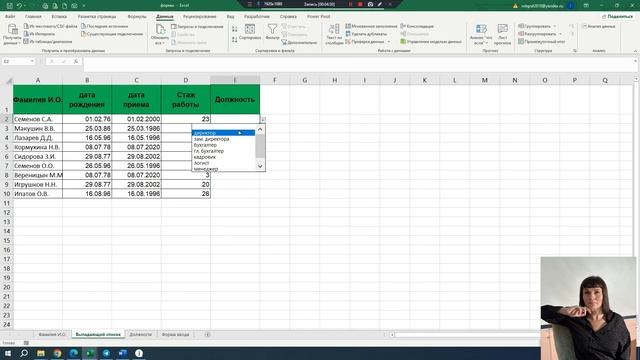
Task: Open Существующие подключения (Existing Connections)
Action: tap(111, 34)
